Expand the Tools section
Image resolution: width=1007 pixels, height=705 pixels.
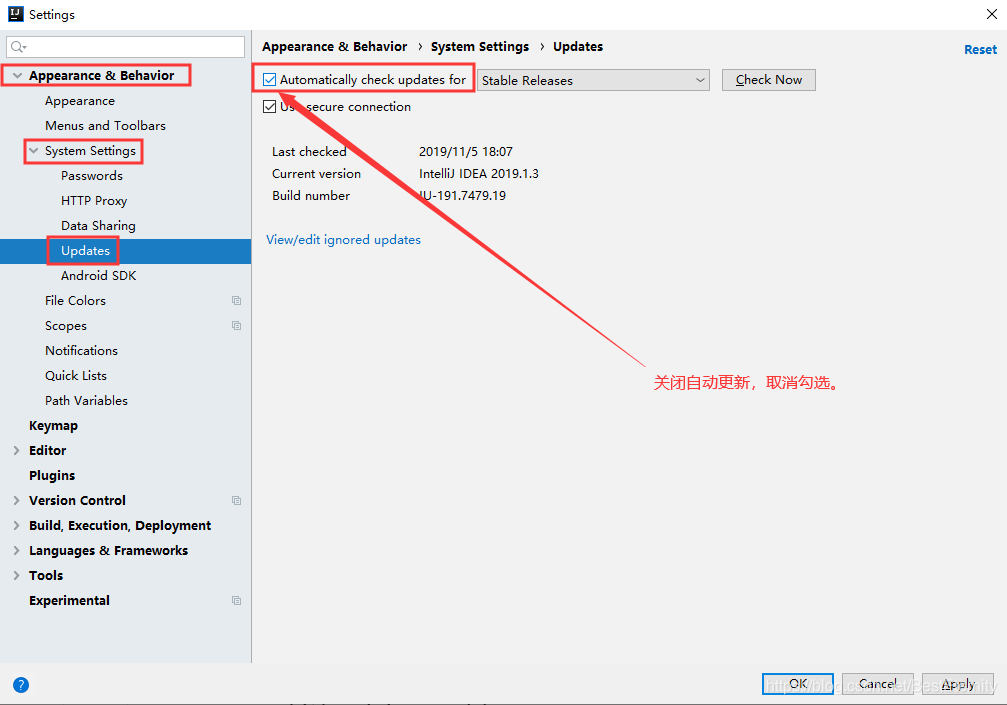click(x=17, y=575)
